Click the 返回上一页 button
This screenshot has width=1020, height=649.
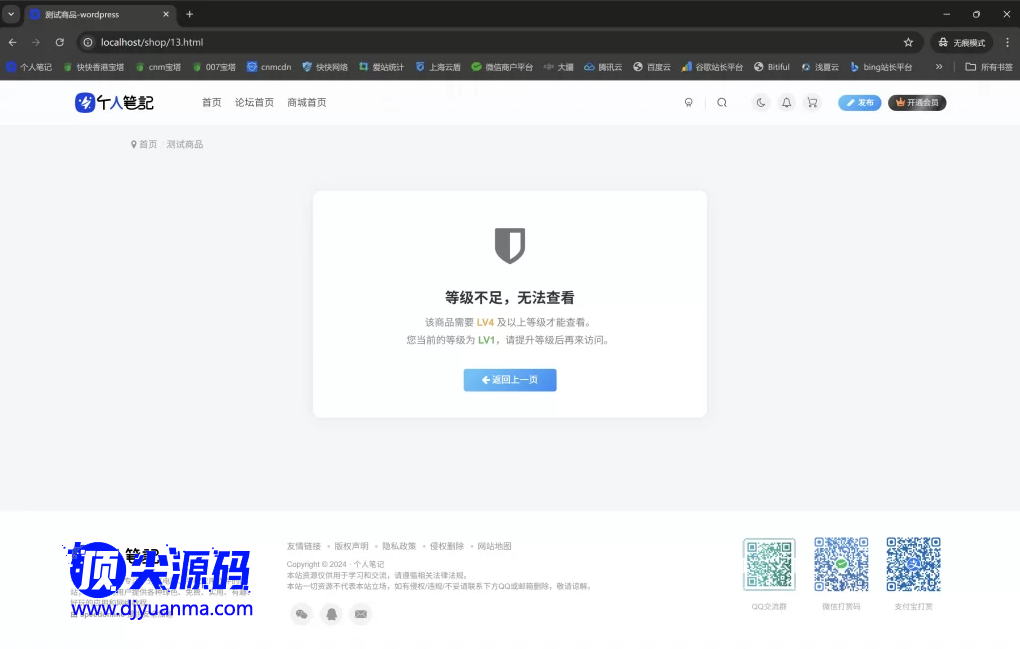click(510, 380)
